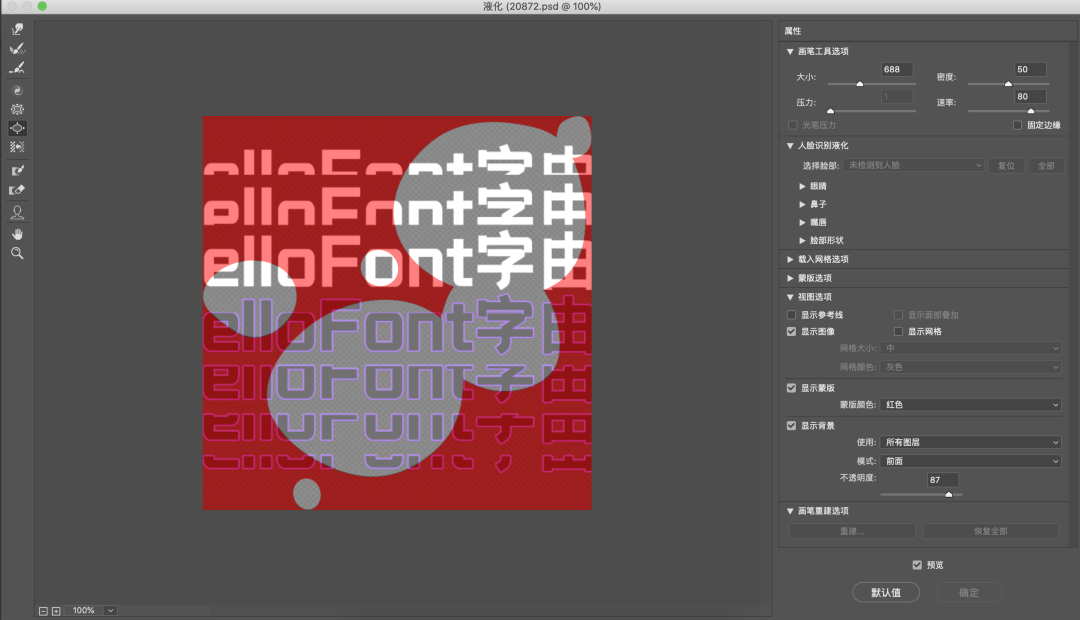
Task: Switch to the Hand tool
Action: click(x=17, y=234)
